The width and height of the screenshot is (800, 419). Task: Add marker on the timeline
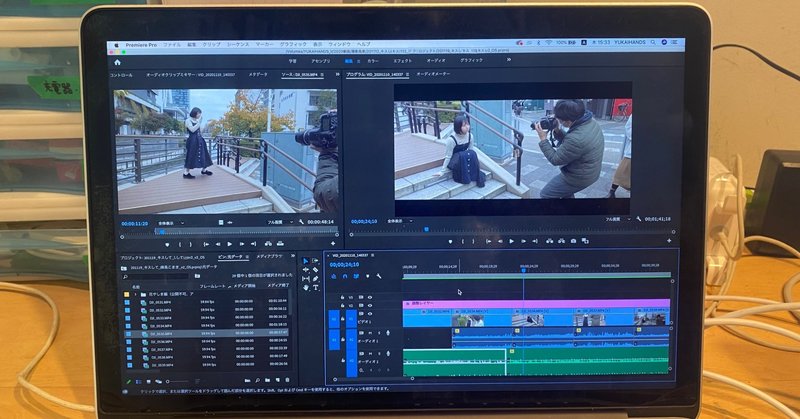[368, 276]
